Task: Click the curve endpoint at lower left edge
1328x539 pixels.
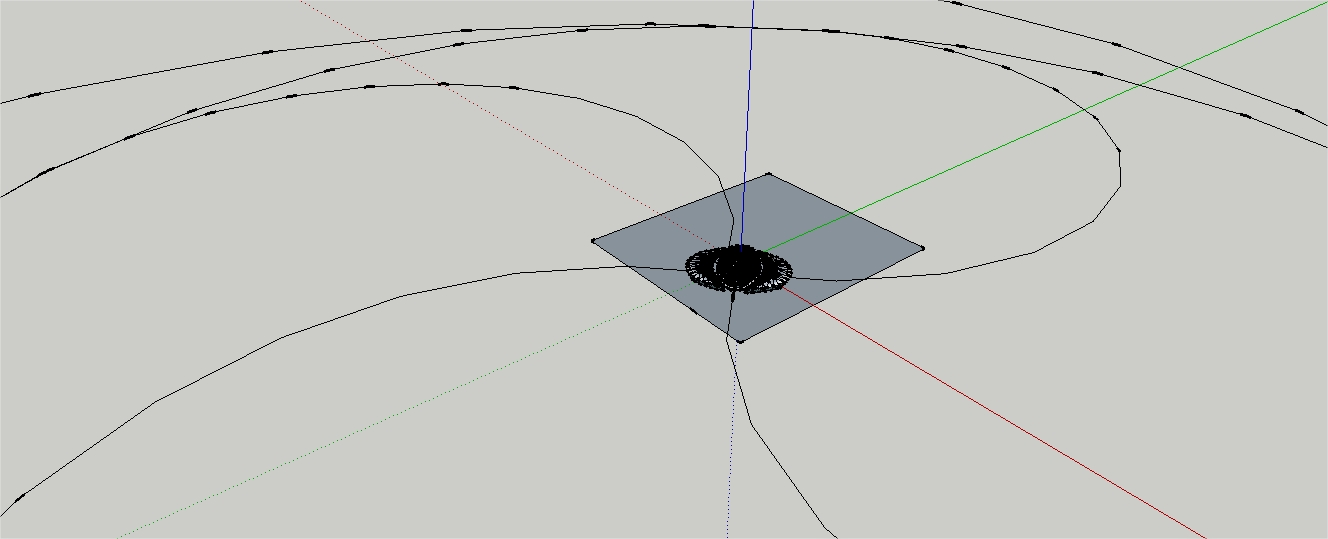Action: pyautogui.click(x=18, y=497)
